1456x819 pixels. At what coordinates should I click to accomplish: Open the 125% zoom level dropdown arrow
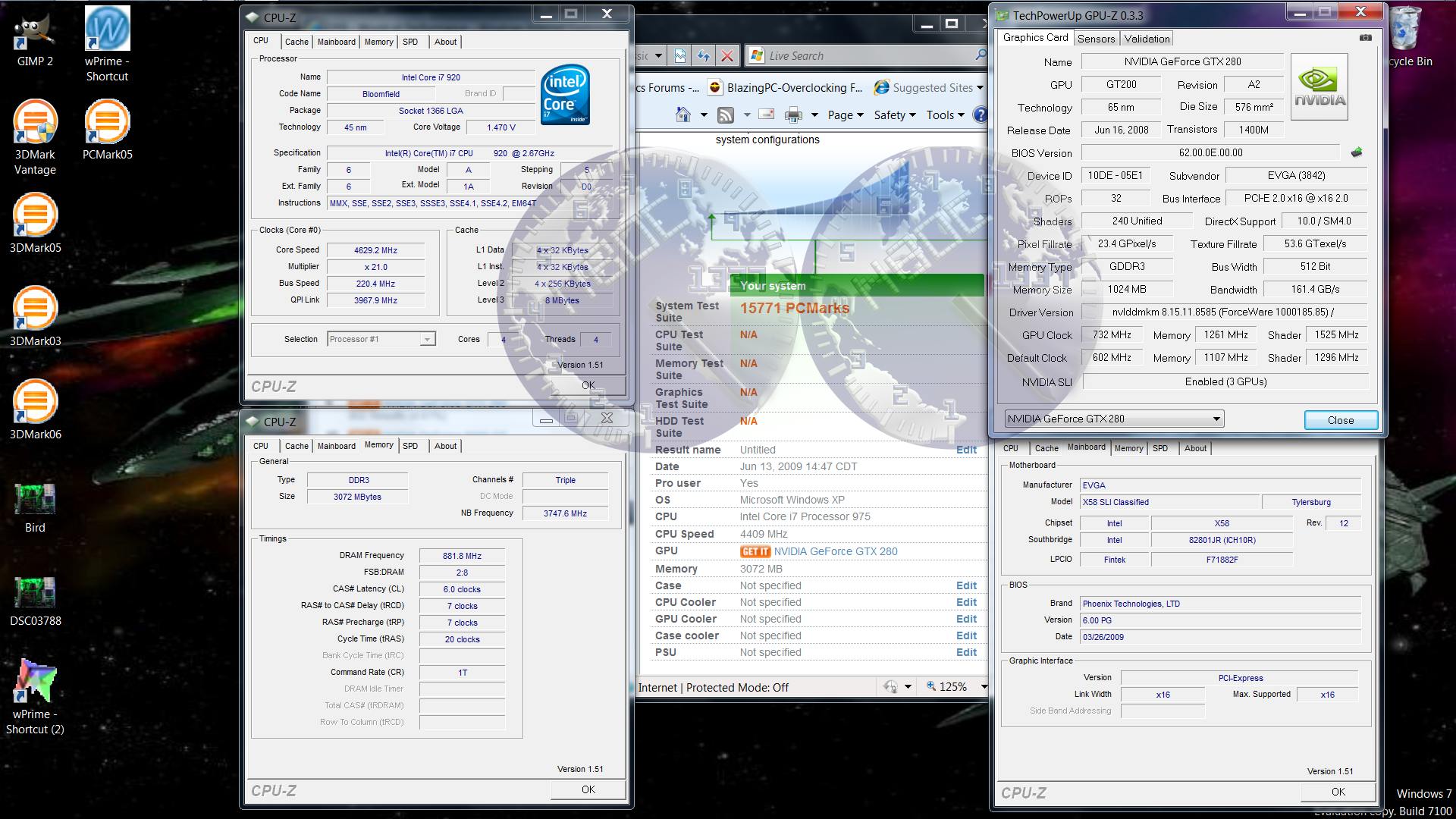point(984,687)
